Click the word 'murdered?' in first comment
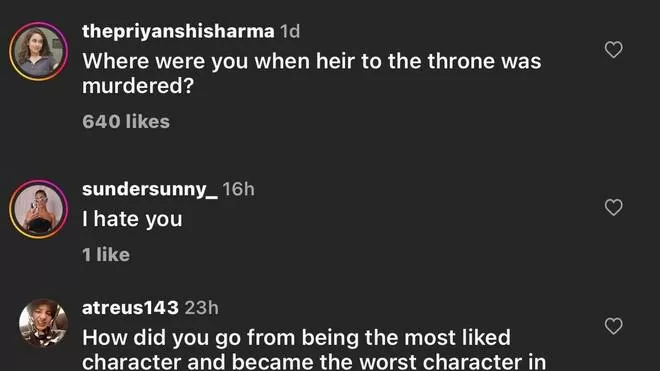Image resolution: width=660 pixels, height=371 pixels. point(138,86)
